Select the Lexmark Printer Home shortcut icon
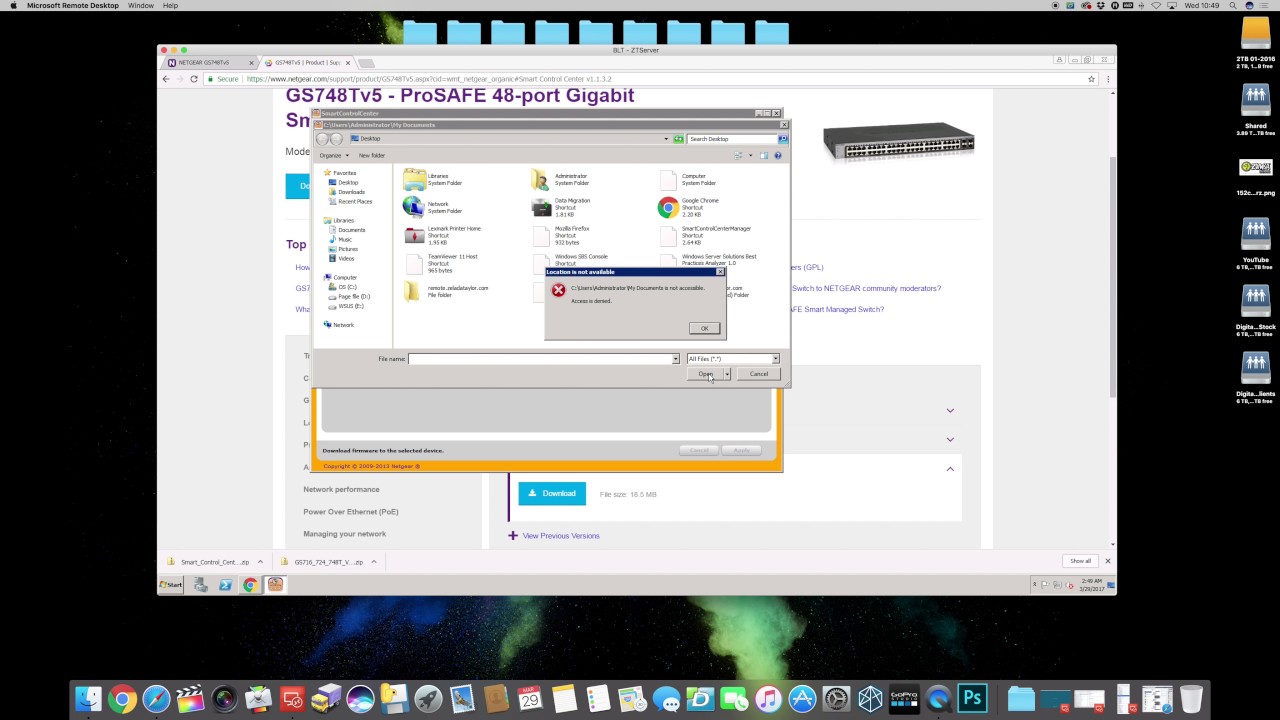 click(x=414, y=235)
